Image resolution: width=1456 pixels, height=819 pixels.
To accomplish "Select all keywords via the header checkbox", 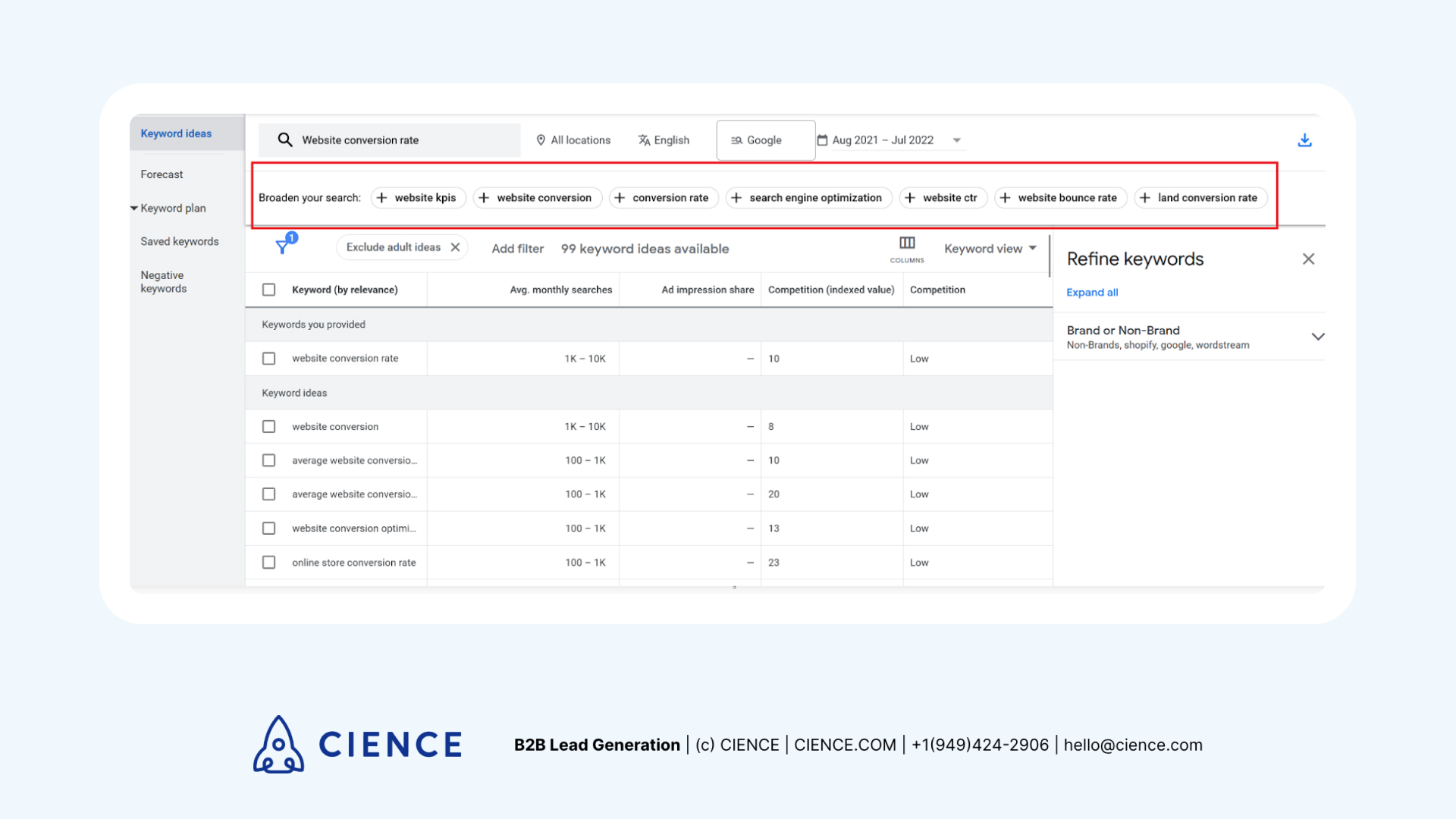I will (268, 289).
